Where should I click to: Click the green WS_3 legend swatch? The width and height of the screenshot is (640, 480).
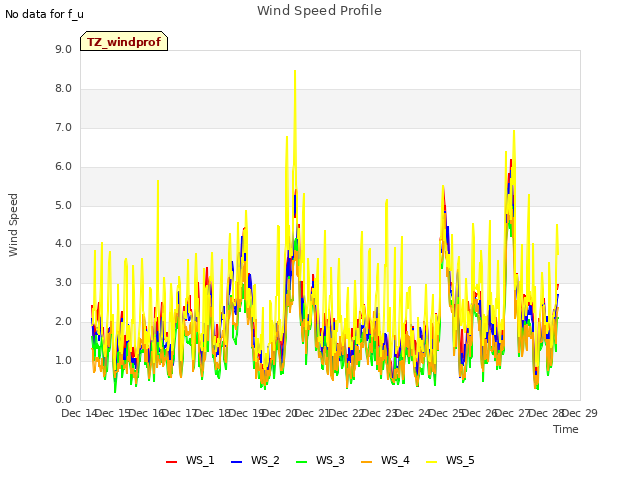tap(302, 462)
